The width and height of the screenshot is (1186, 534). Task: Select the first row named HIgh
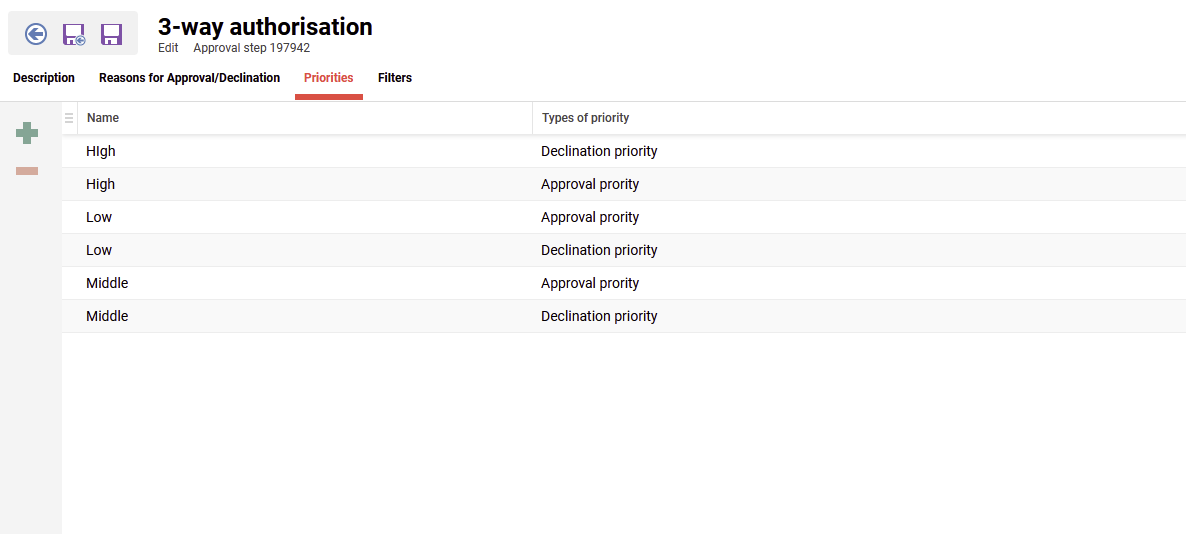[x=101, y=151]
